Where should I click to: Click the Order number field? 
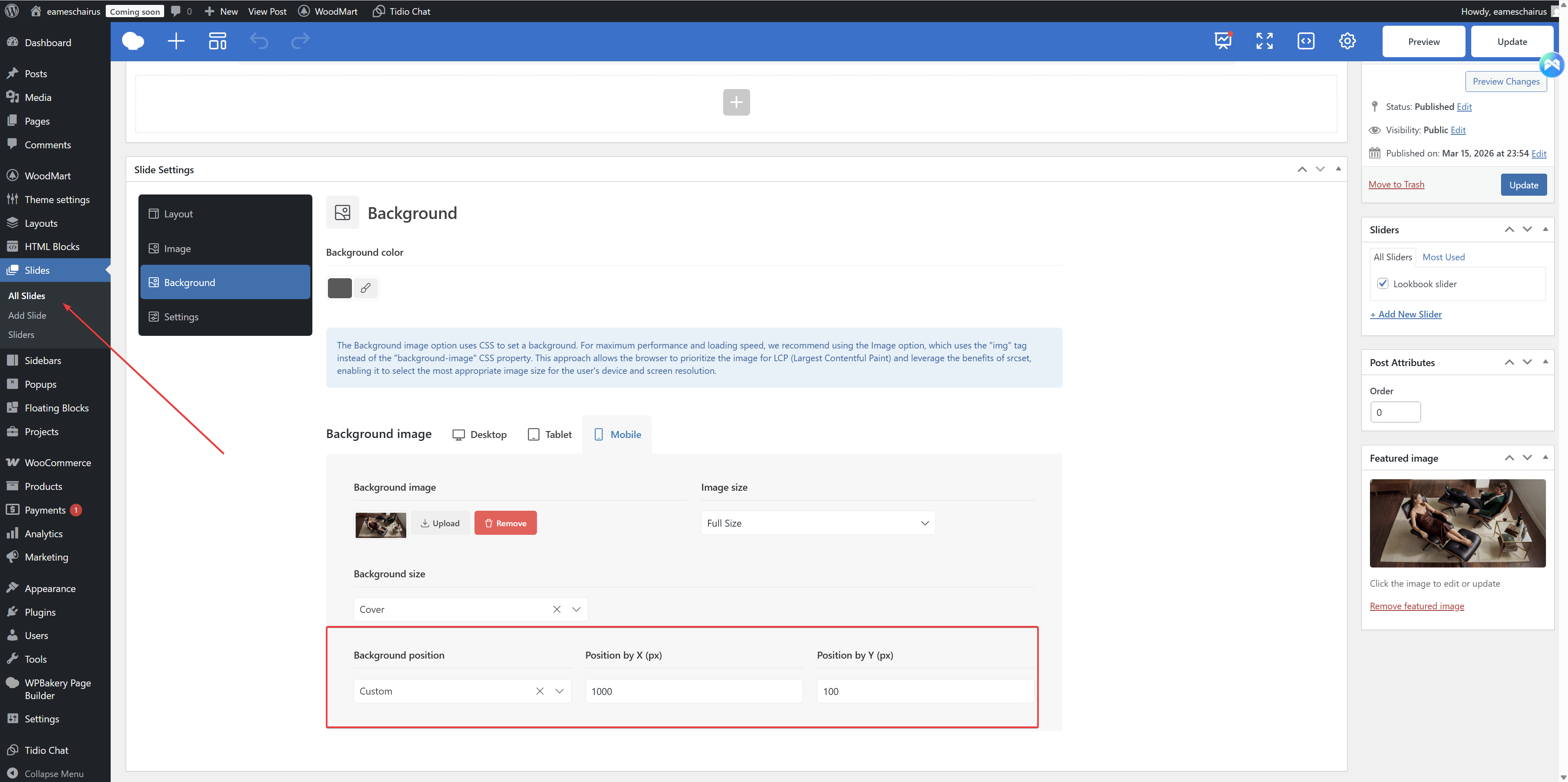(1395, 412)
